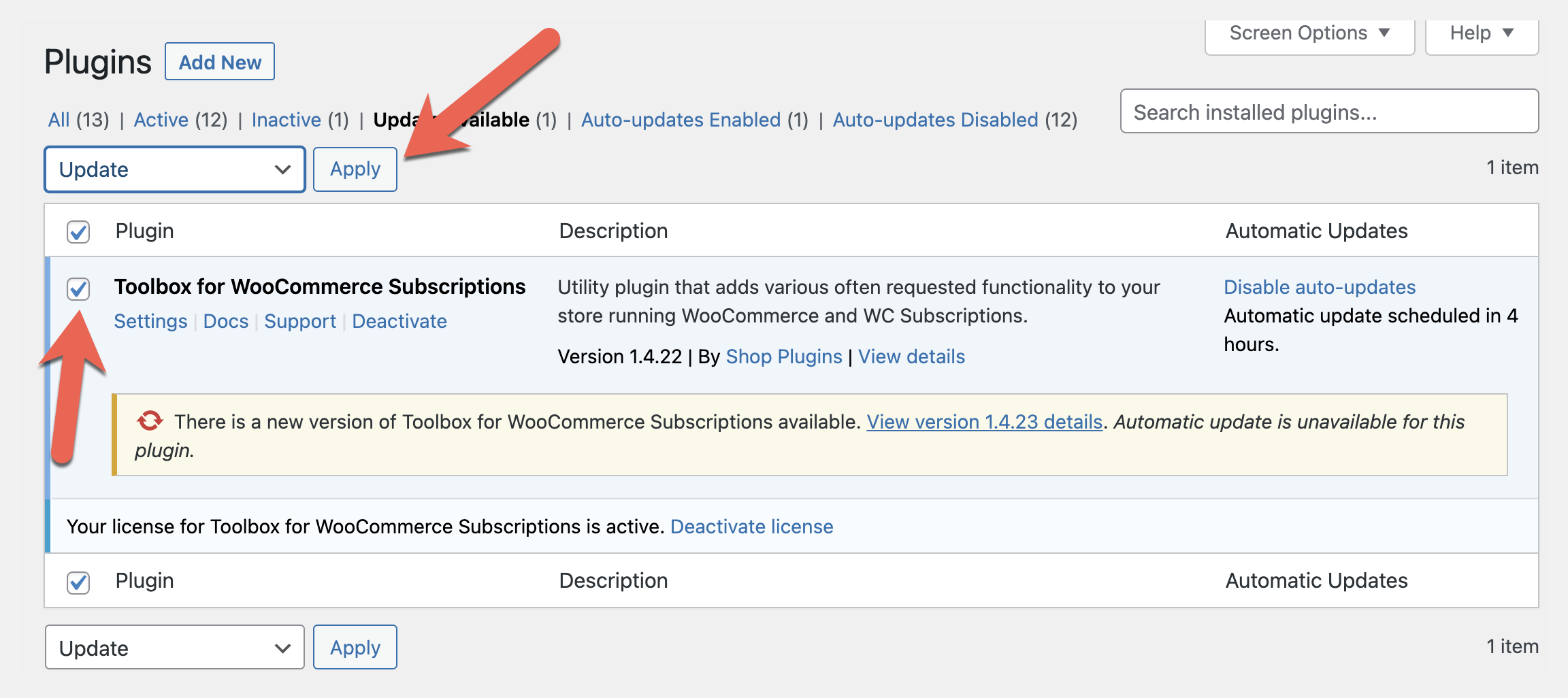
Task: Click the red update-available refresh icon
Action: (x=150, y=421)
